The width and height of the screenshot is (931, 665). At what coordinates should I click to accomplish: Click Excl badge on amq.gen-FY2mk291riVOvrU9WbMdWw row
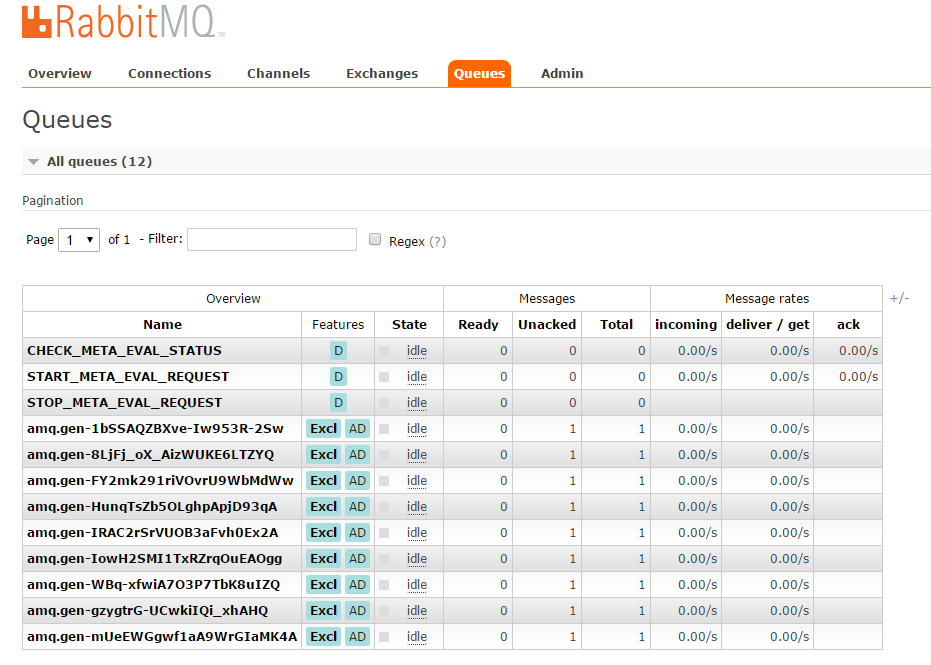pos(324,481)
